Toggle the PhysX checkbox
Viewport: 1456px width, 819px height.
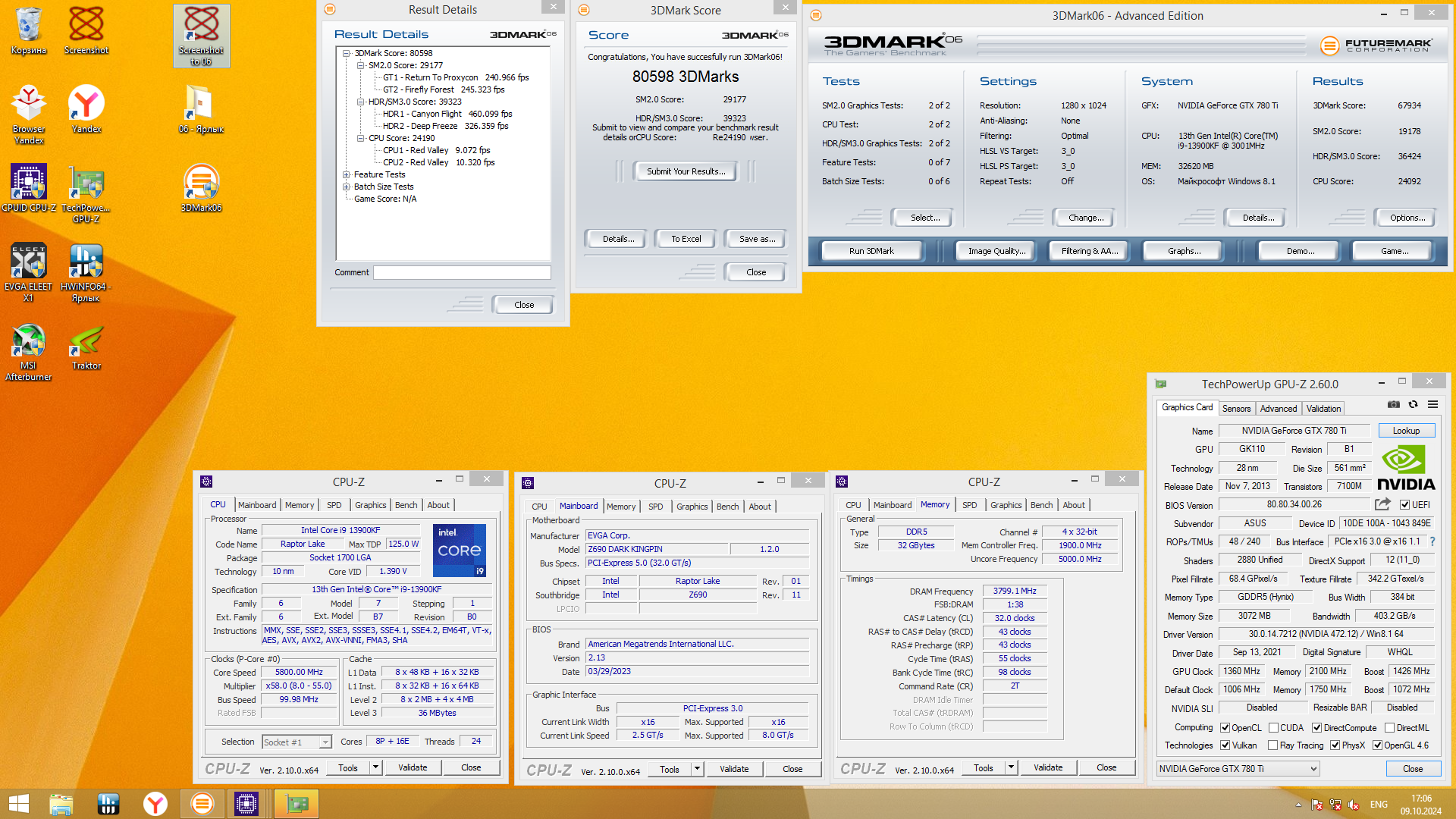[1335, 745]
